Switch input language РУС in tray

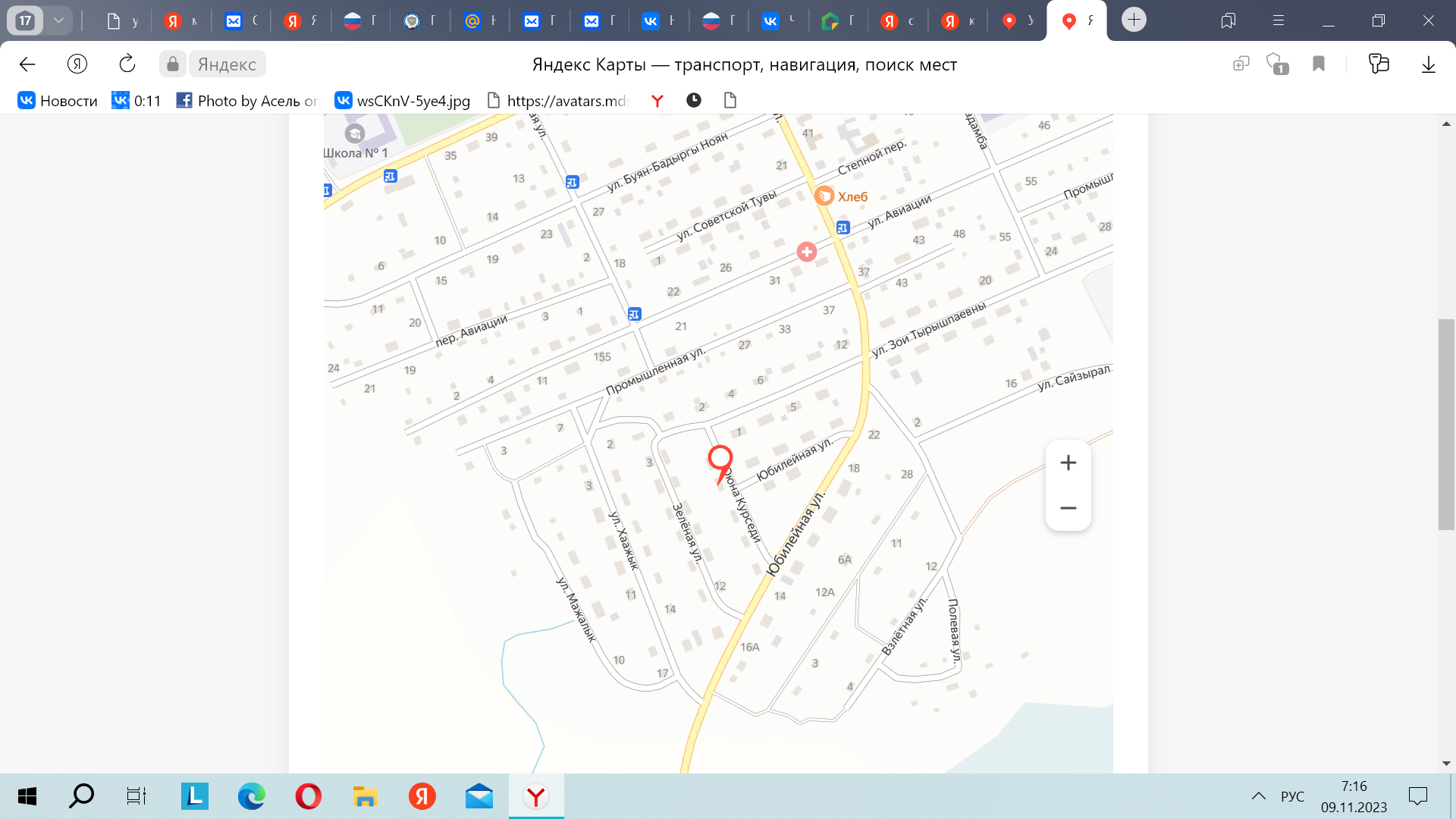(x=1292, y=796)
